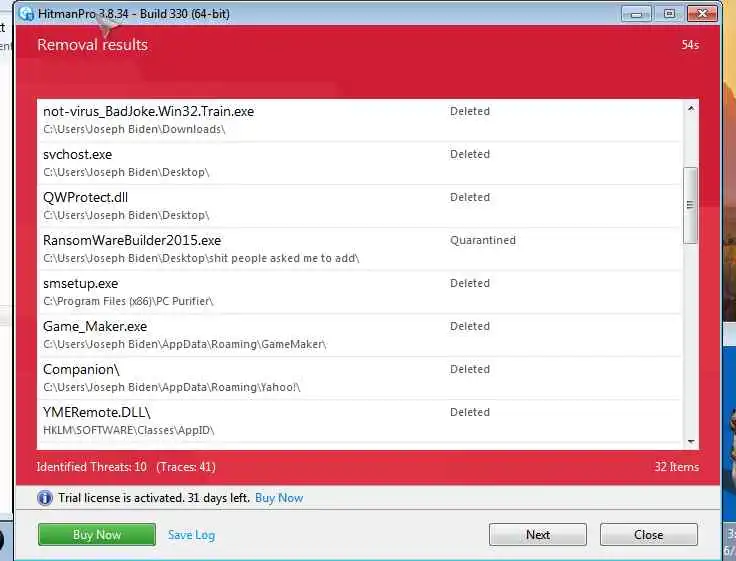Click the 32 Items count
This screenshot has height=561, width=736.
[676, 467]
